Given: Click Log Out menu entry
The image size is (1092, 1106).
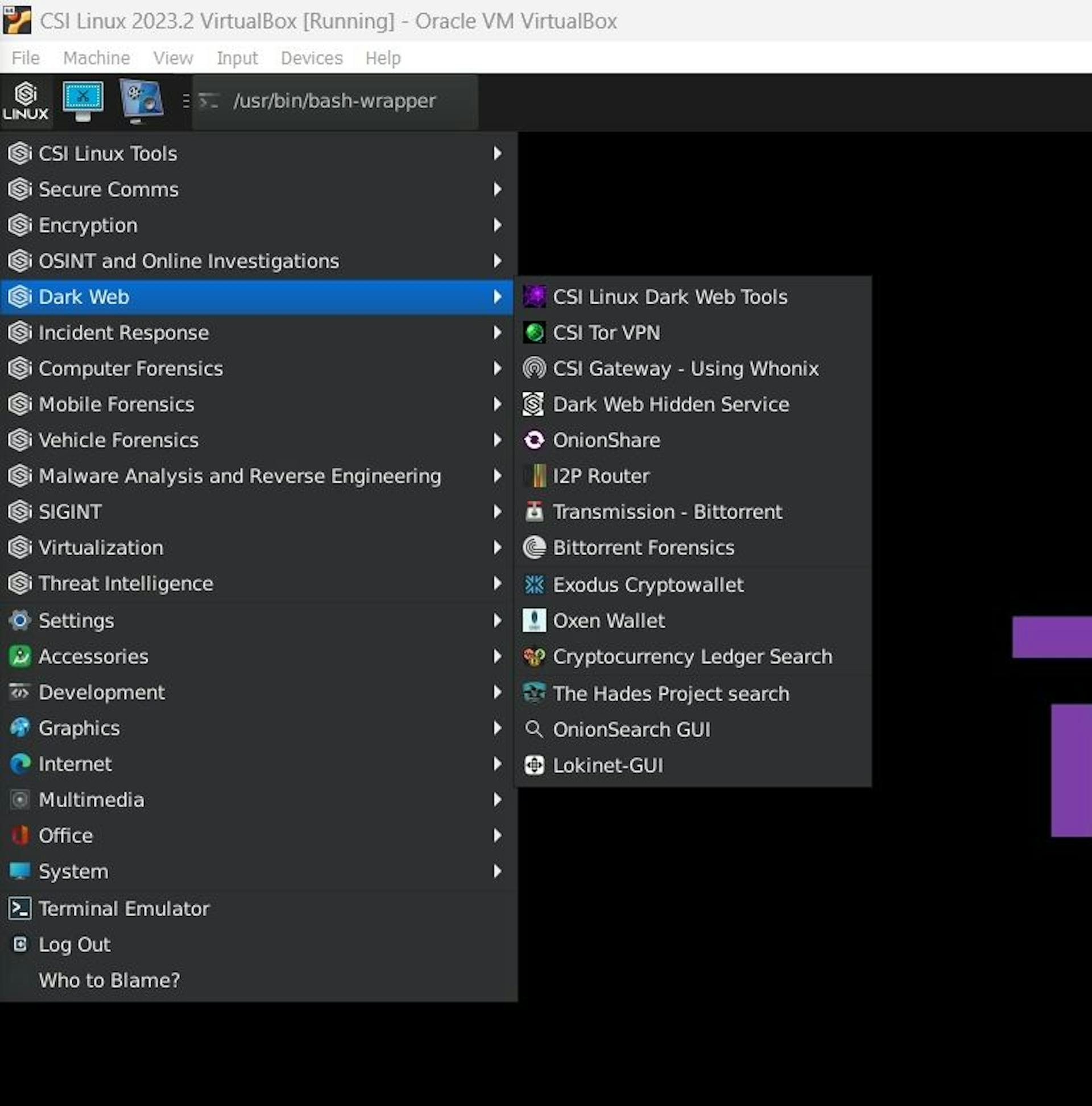Looking at the screenshot, I should pos(75,945).
